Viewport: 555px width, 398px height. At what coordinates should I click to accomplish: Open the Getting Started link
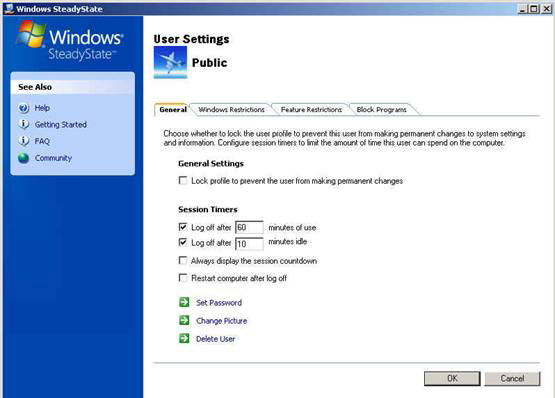61,125
